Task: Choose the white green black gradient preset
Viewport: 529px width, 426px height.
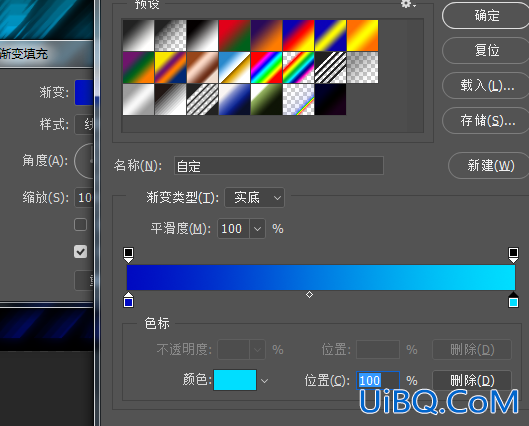Action: click(x=267, y=100)
